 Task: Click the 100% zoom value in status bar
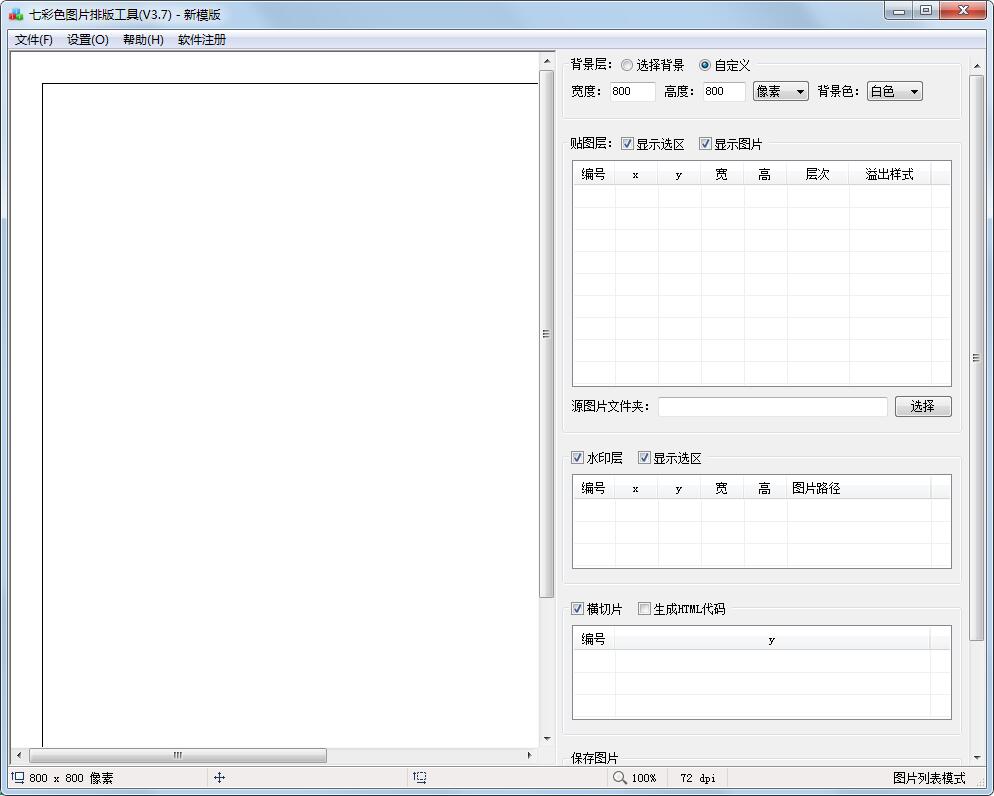[643, 778]
